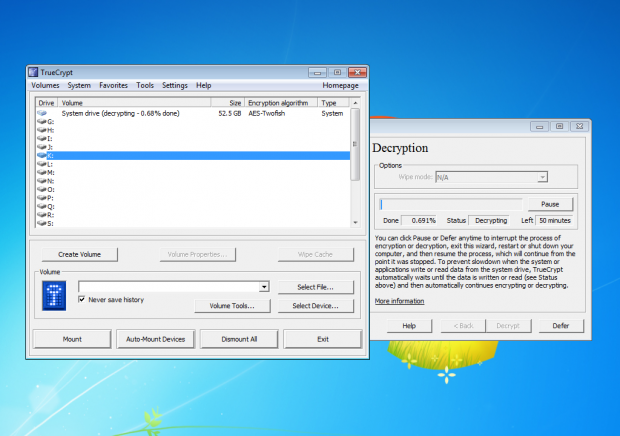
Task: Select the highlighted drive K:
Action: point(193,156)
